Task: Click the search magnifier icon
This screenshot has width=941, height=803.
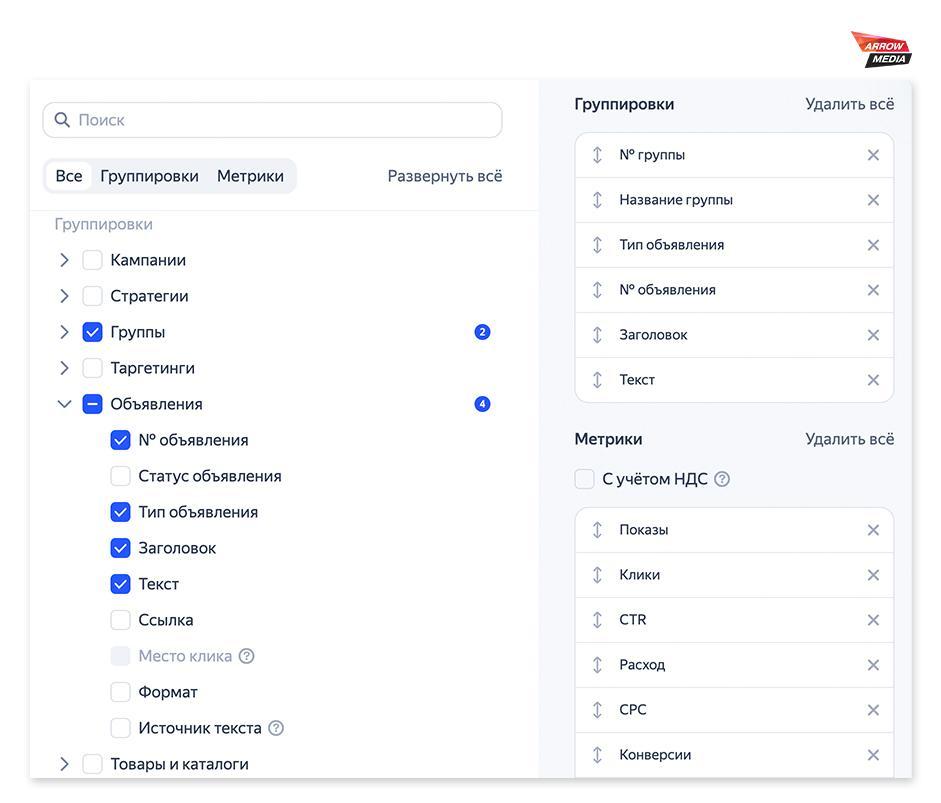Action: coord(62,119)
